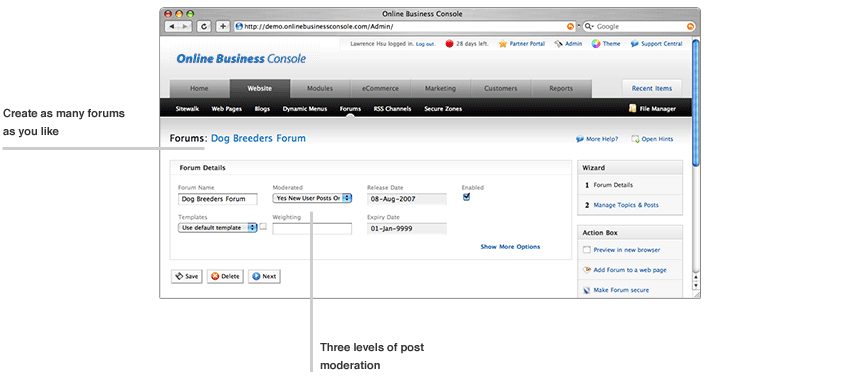Select Secure Zones in the submenu
This screenshot has width=860, height=378.
click(443, 109)
